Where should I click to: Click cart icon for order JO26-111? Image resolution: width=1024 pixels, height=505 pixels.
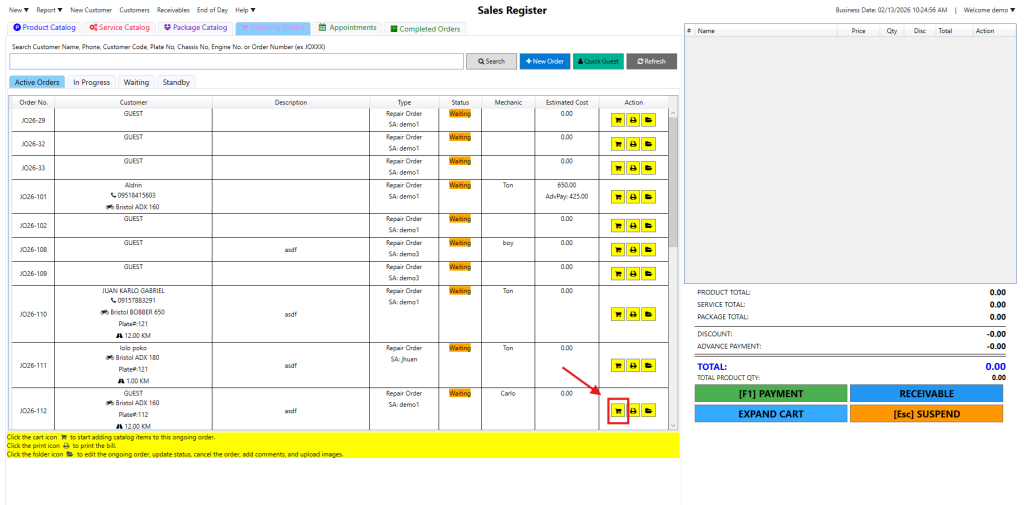pos(617,365)
